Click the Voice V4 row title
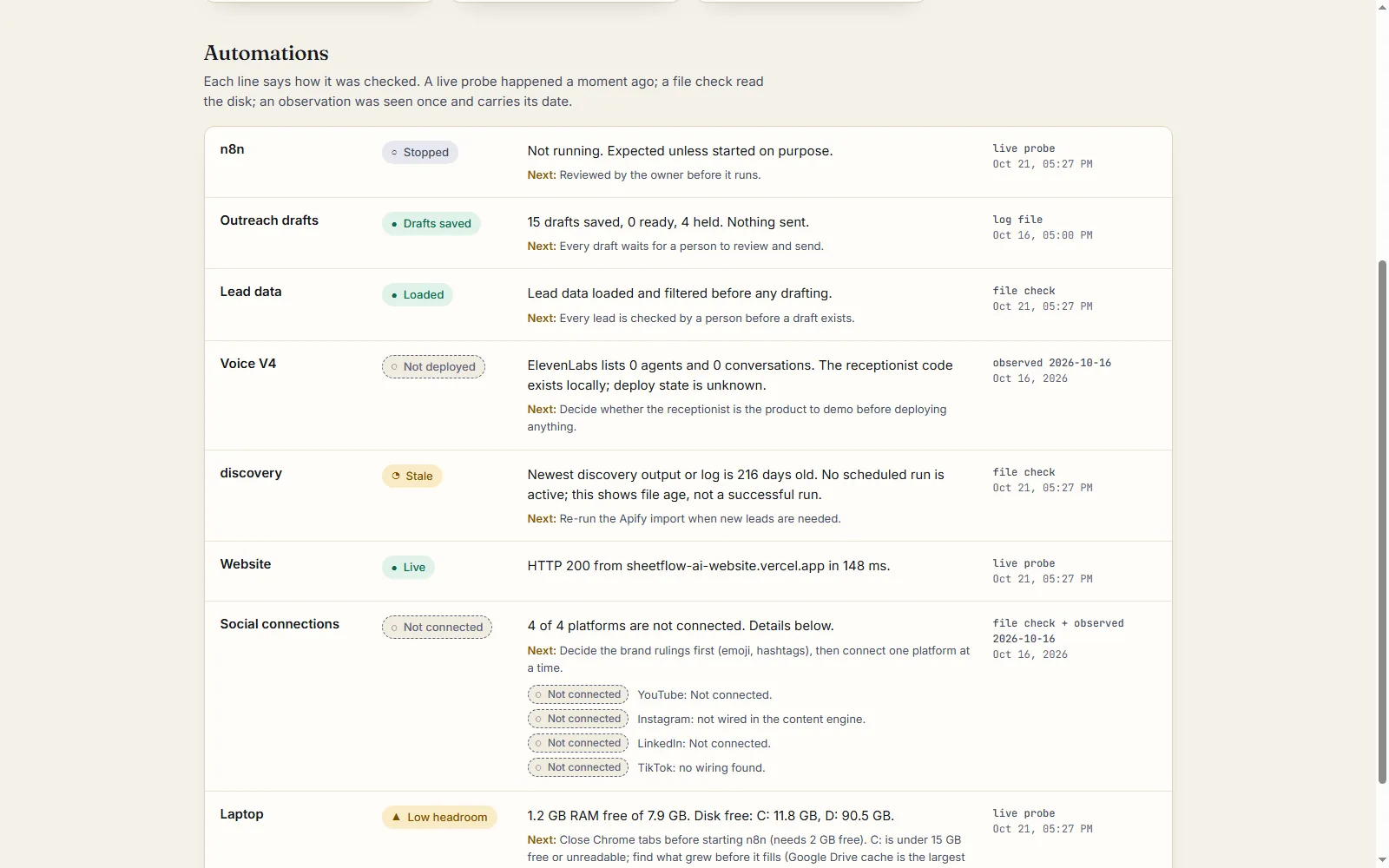Screen dimensions: 1389x868 (x=248, y=364)
